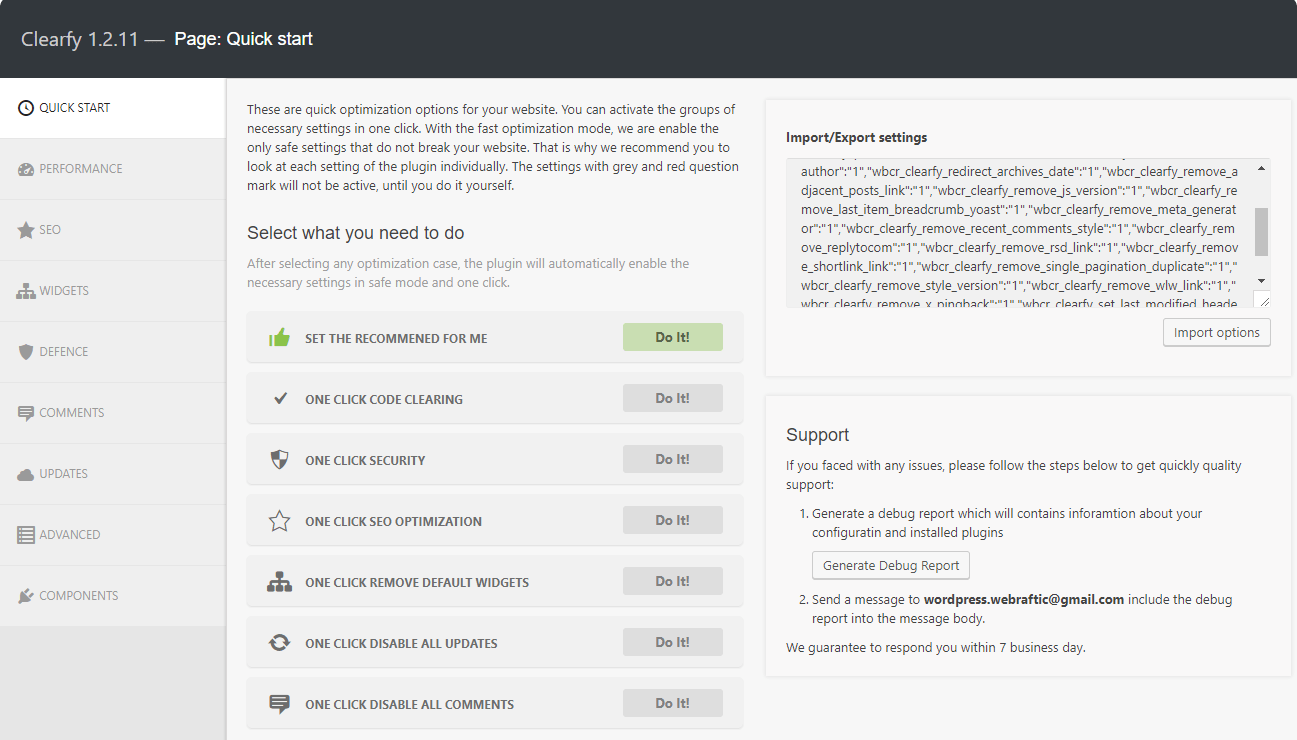The height and width of the screenshot is (740, 1297).
Task: Go to the SEO settings tab
Action: pyautogui.click(x=113, y=230)
